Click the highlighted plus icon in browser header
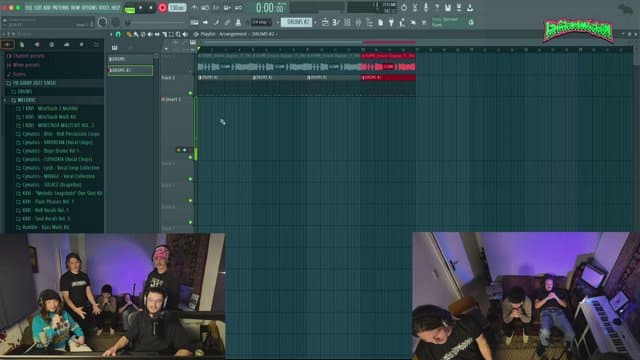640x360 pixels. click(7, 44)
